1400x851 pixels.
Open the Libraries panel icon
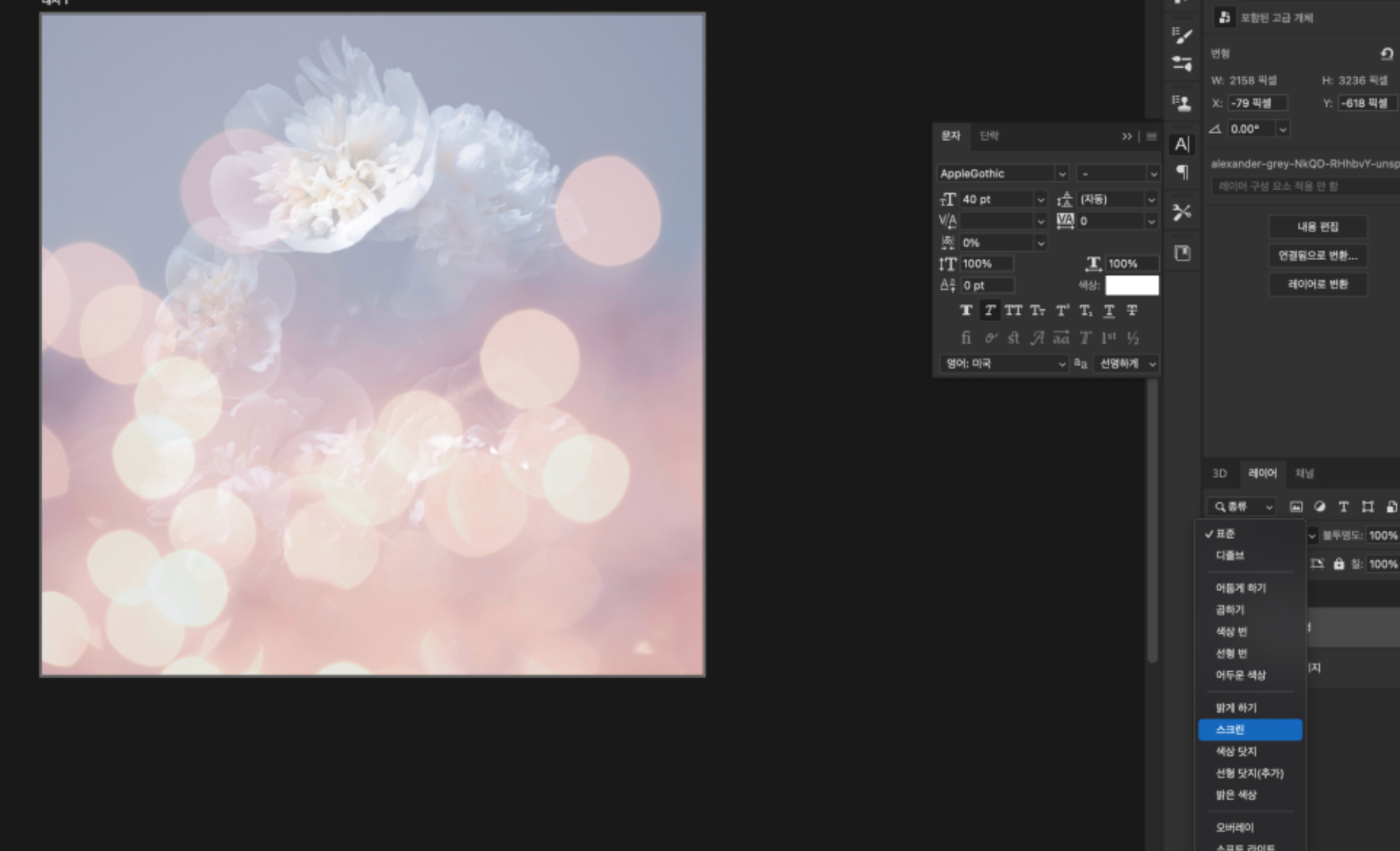coord(1182,253)
